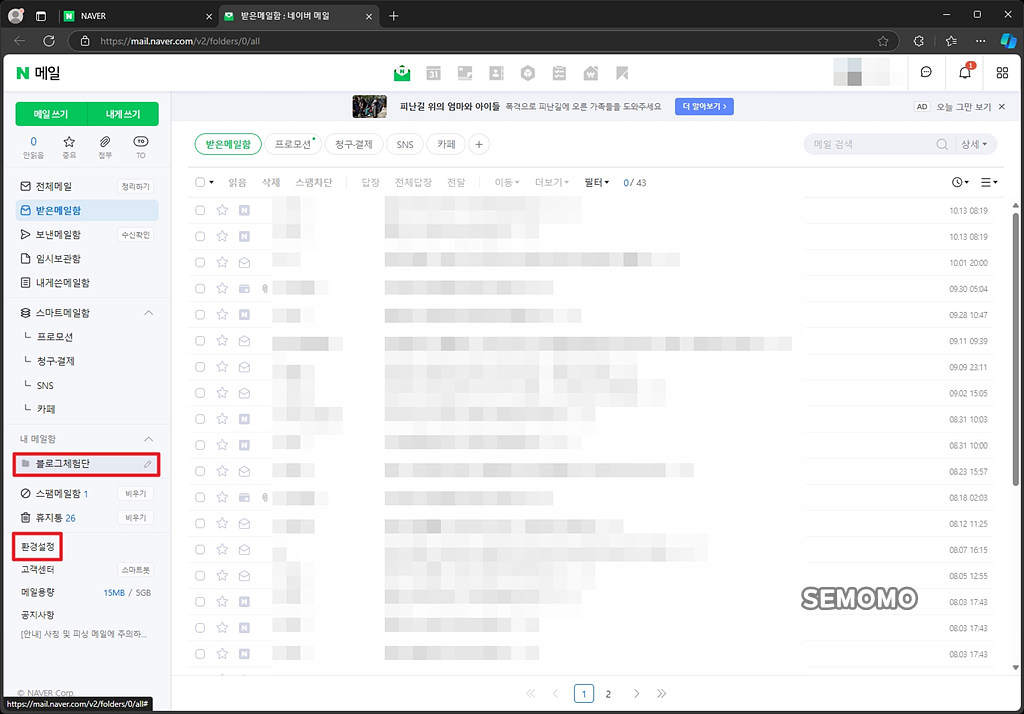Image resolution: width=1024 pixels, height=714 pixels.
Task: Open the clock sort-order dropdown
Action: click(960, 182)
